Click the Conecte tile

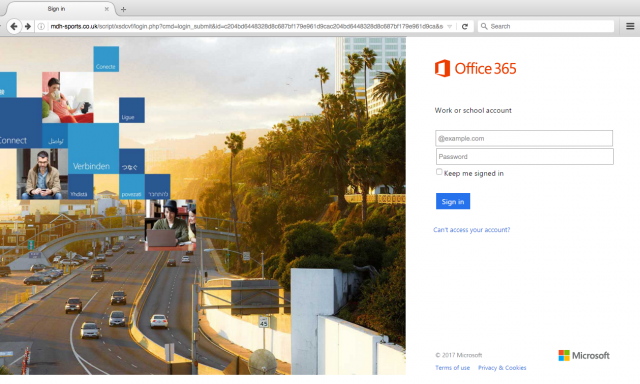106,59
